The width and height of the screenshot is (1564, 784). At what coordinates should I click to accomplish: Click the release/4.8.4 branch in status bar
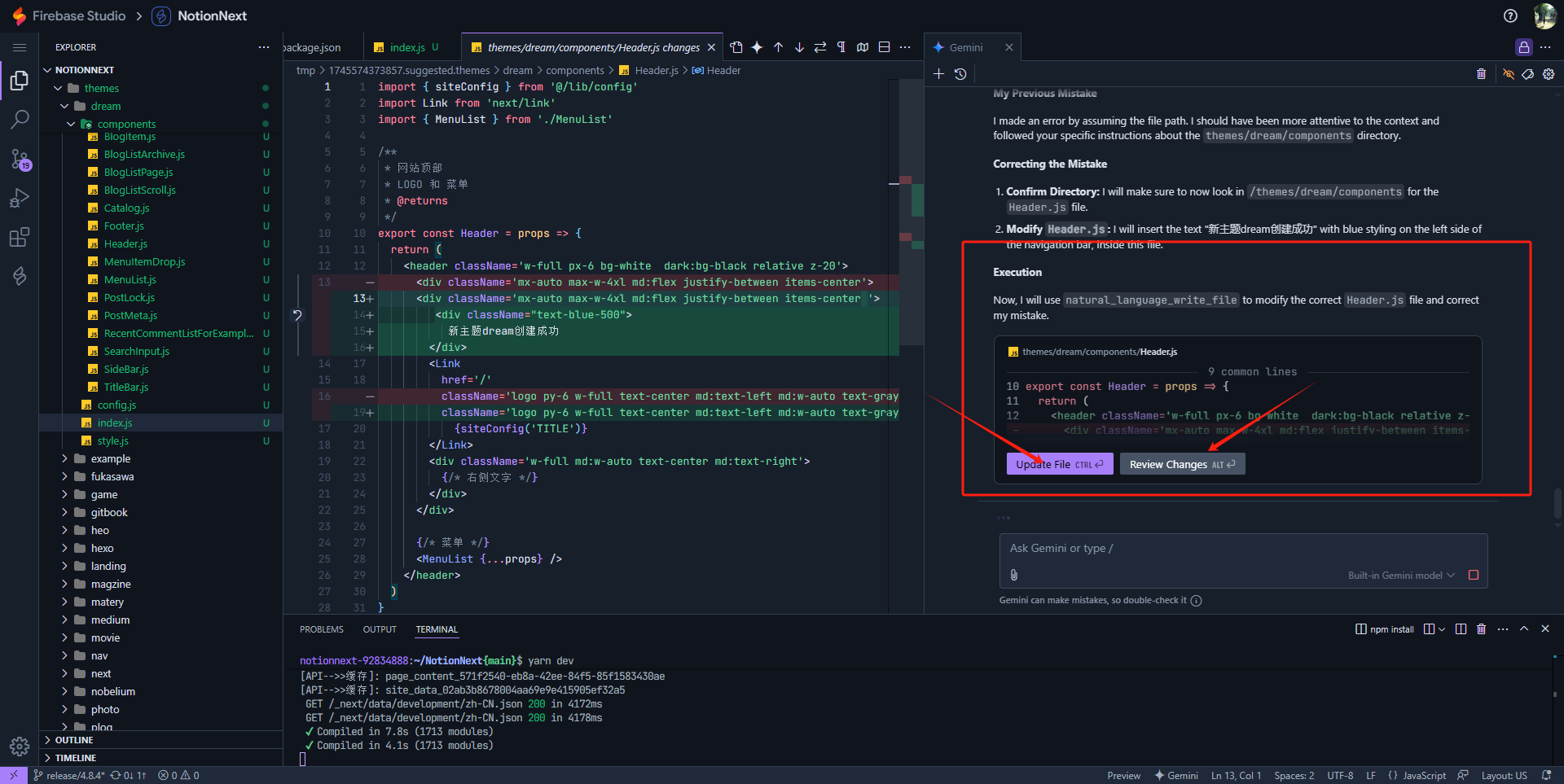70,776
